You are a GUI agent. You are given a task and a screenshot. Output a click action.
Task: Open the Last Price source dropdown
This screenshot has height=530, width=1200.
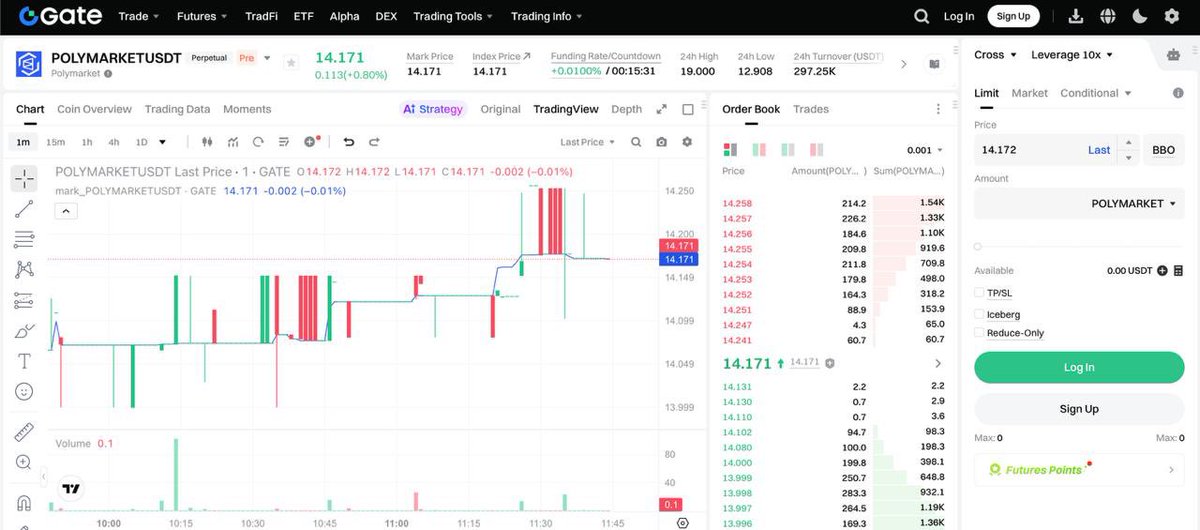[x=588, y=142]
